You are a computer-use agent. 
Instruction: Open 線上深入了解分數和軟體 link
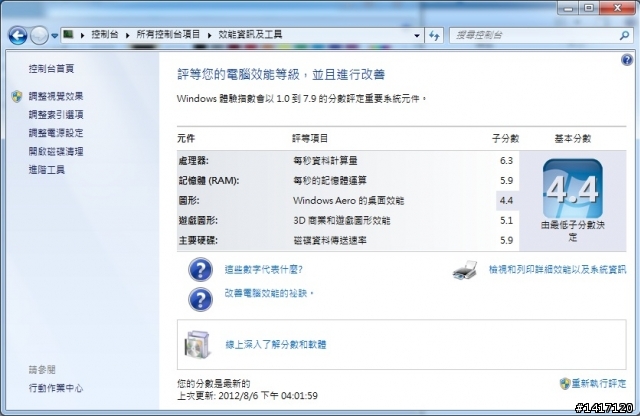[x=276, y=345]
